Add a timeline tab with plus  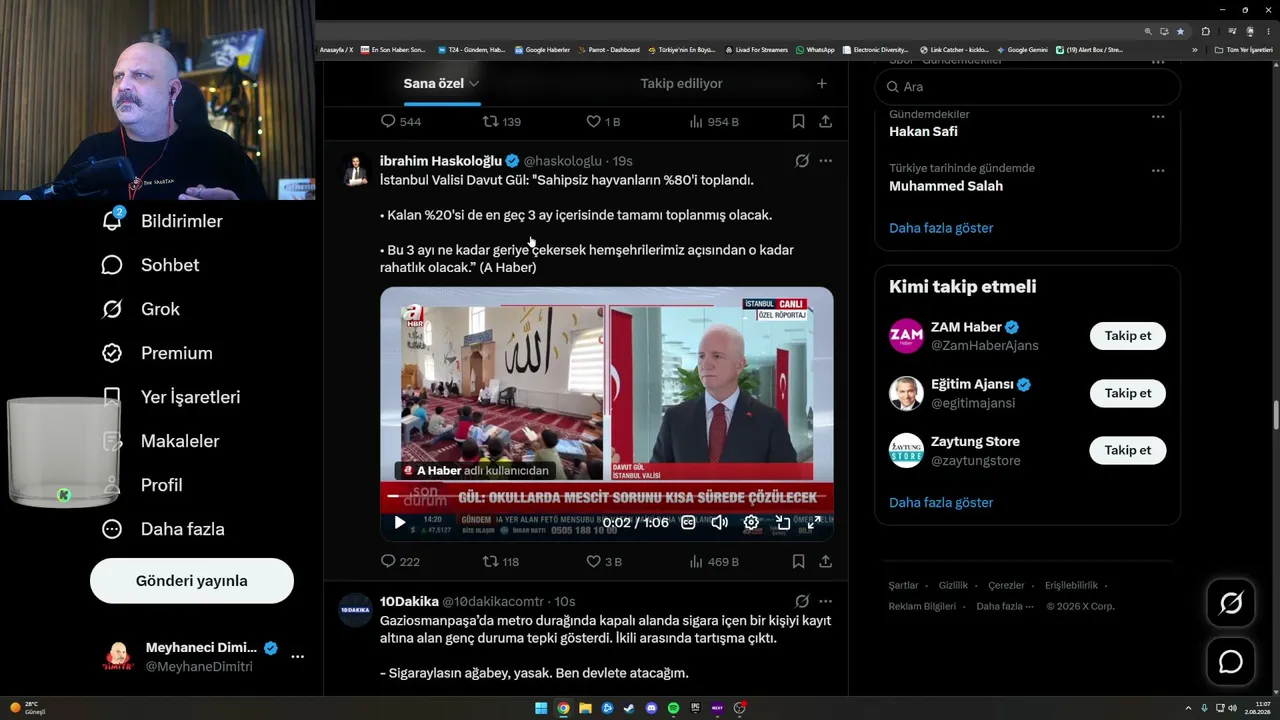[x=822, y=83]
